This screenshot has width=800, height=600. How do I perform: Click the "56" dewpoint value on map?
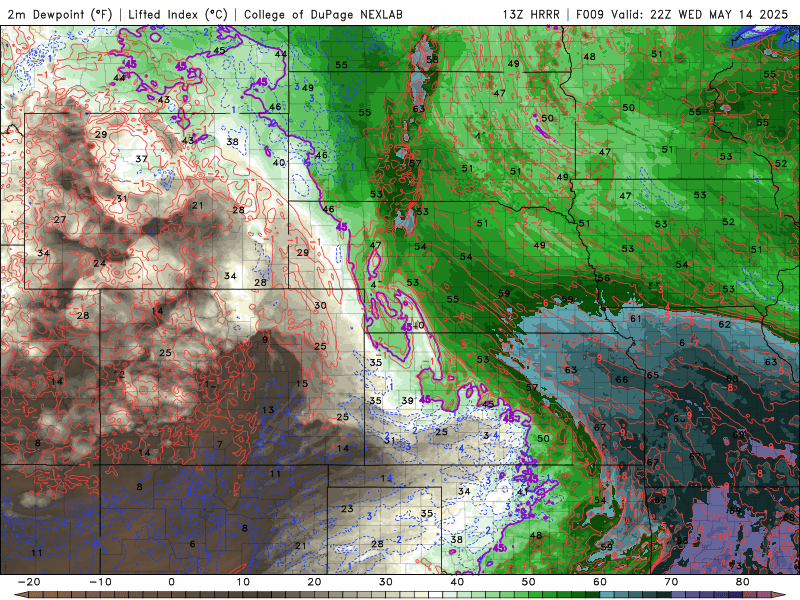coord(604,278)
